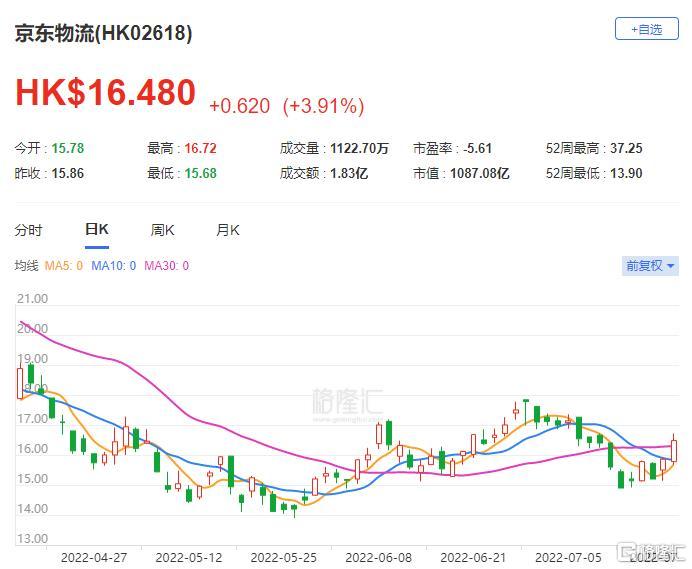Click the 成交量 value 1122.70万
The image size is (692, 569).
pyautogui.click(x=359, y=148)
